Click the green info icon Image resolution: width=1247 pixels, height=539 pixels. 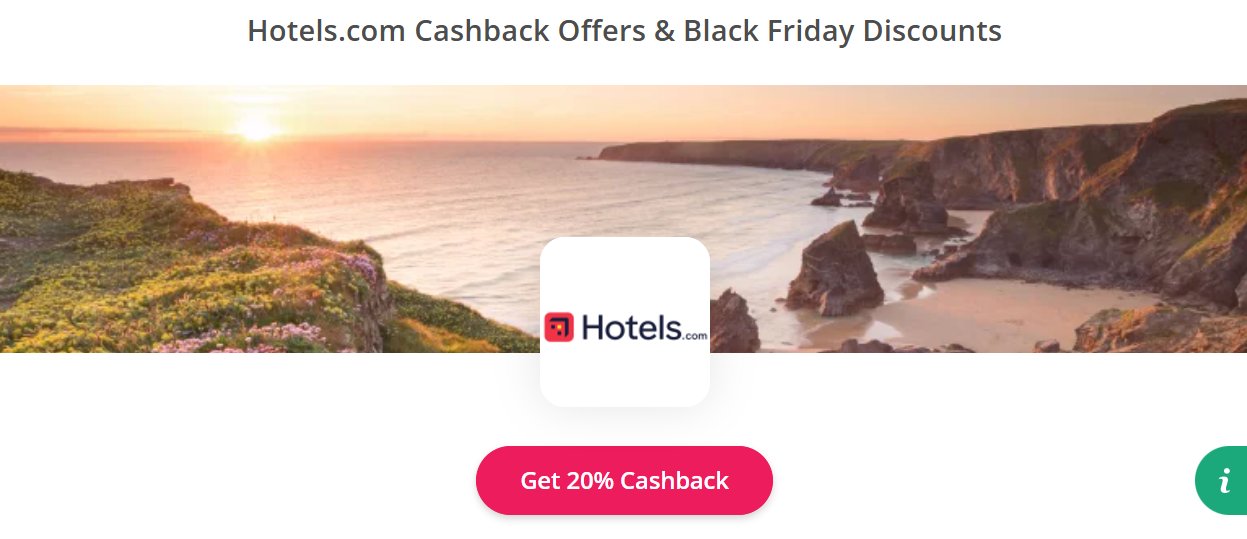[x=1224, y=481]
